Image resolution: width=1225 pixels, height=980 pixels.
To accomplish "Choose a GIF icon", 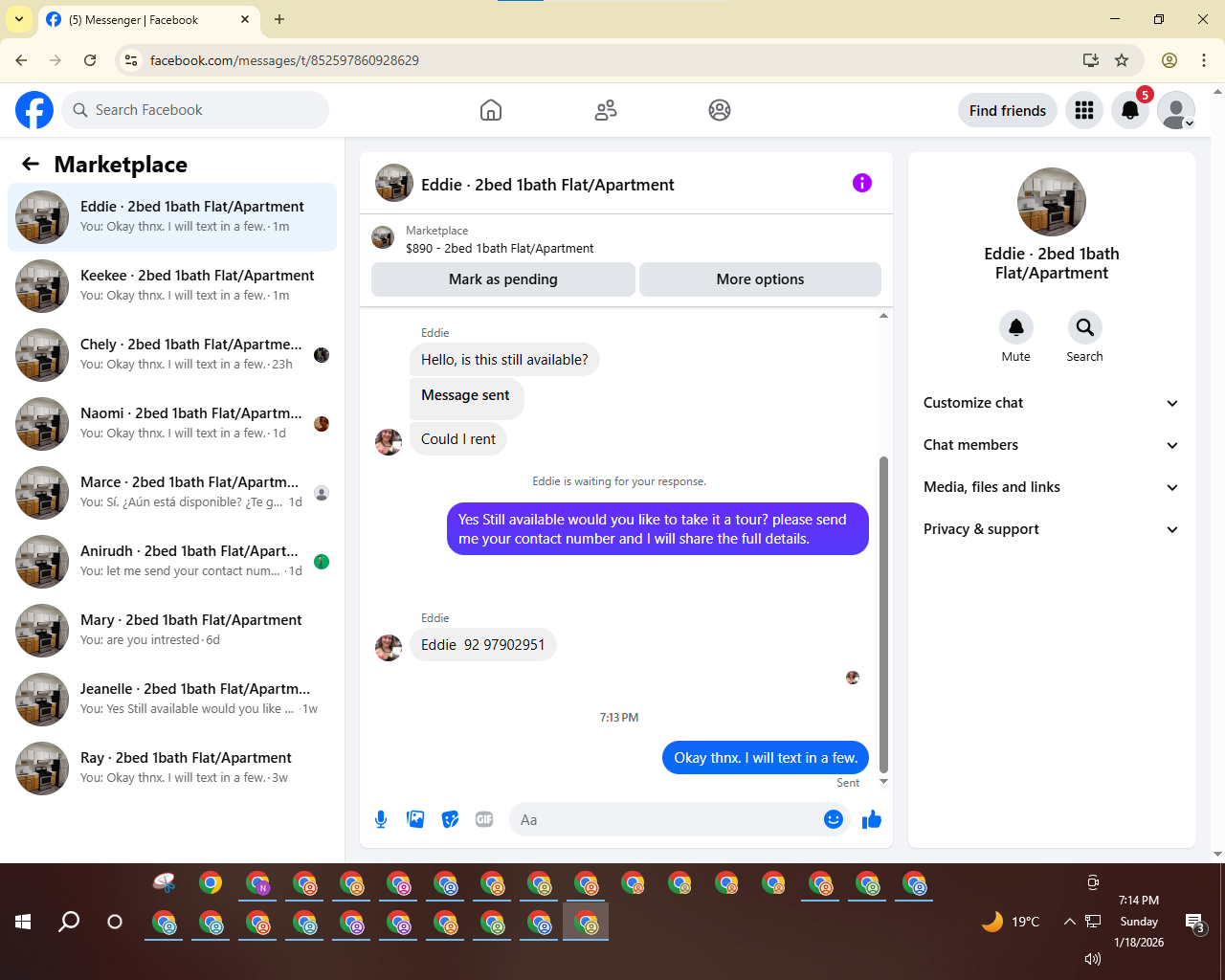I will click(484, 819).
